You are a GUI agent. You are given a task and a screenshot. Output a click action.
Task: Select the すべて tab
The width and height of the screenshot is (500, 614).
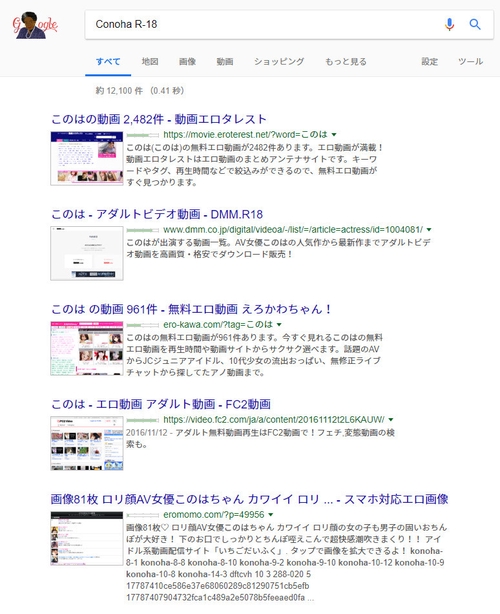pos(108,61)
